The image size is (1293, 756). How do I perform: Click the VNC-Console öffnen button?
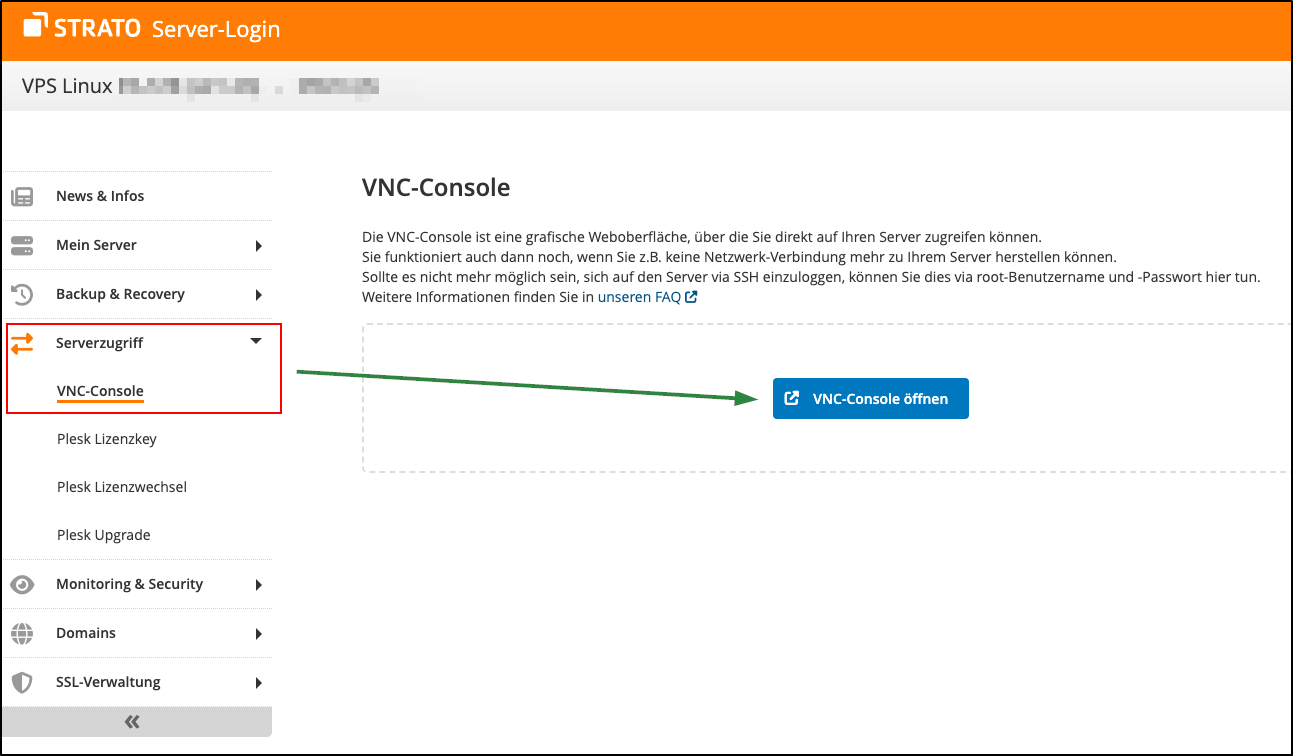870,398
